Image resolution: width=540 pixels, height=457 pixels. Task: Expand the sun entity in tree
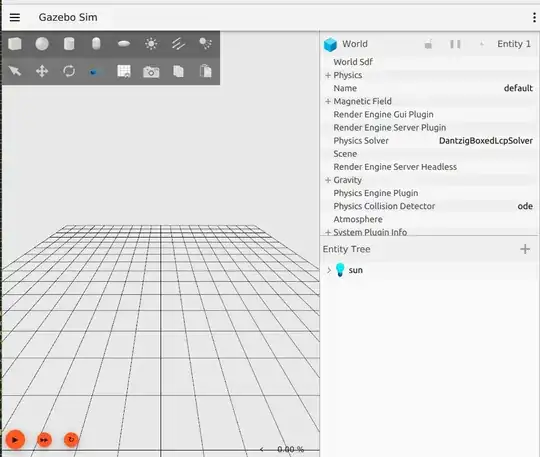(x=329, y=270)
